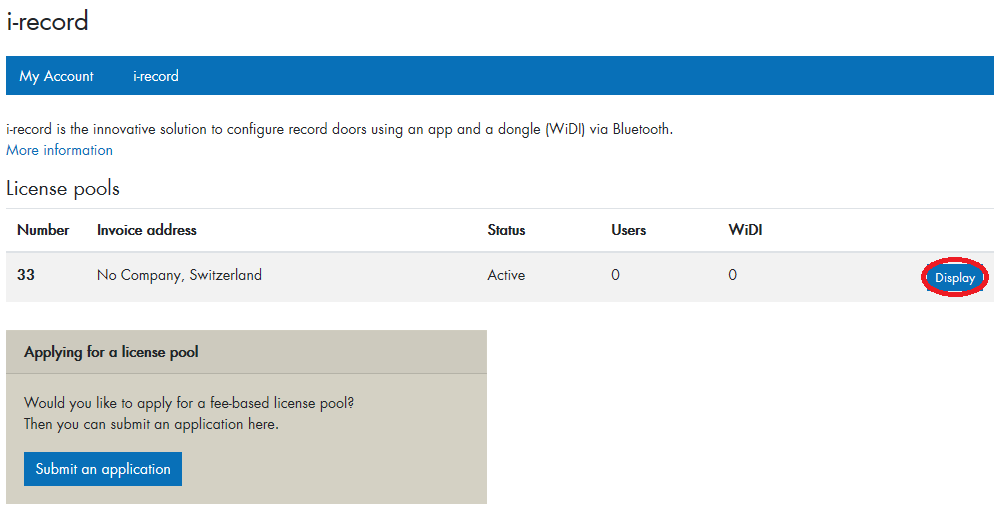Image resolution: width=1000 pixels, height=514 pixels.
Task: Click the Submit an application button
Action: [x=103, y=469]
